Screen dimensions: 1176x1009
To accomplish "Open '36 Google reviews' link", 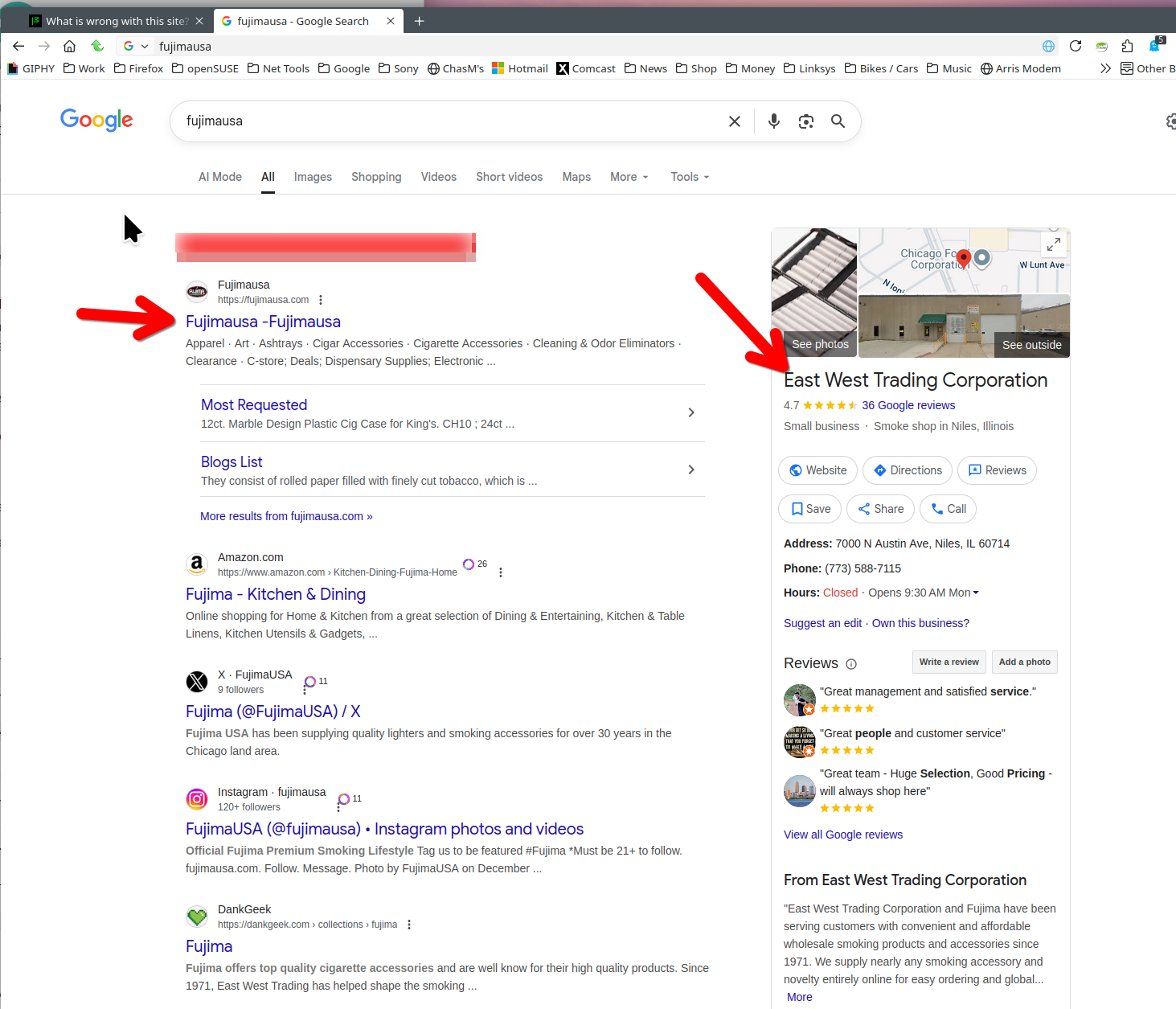I will point(908,405).
